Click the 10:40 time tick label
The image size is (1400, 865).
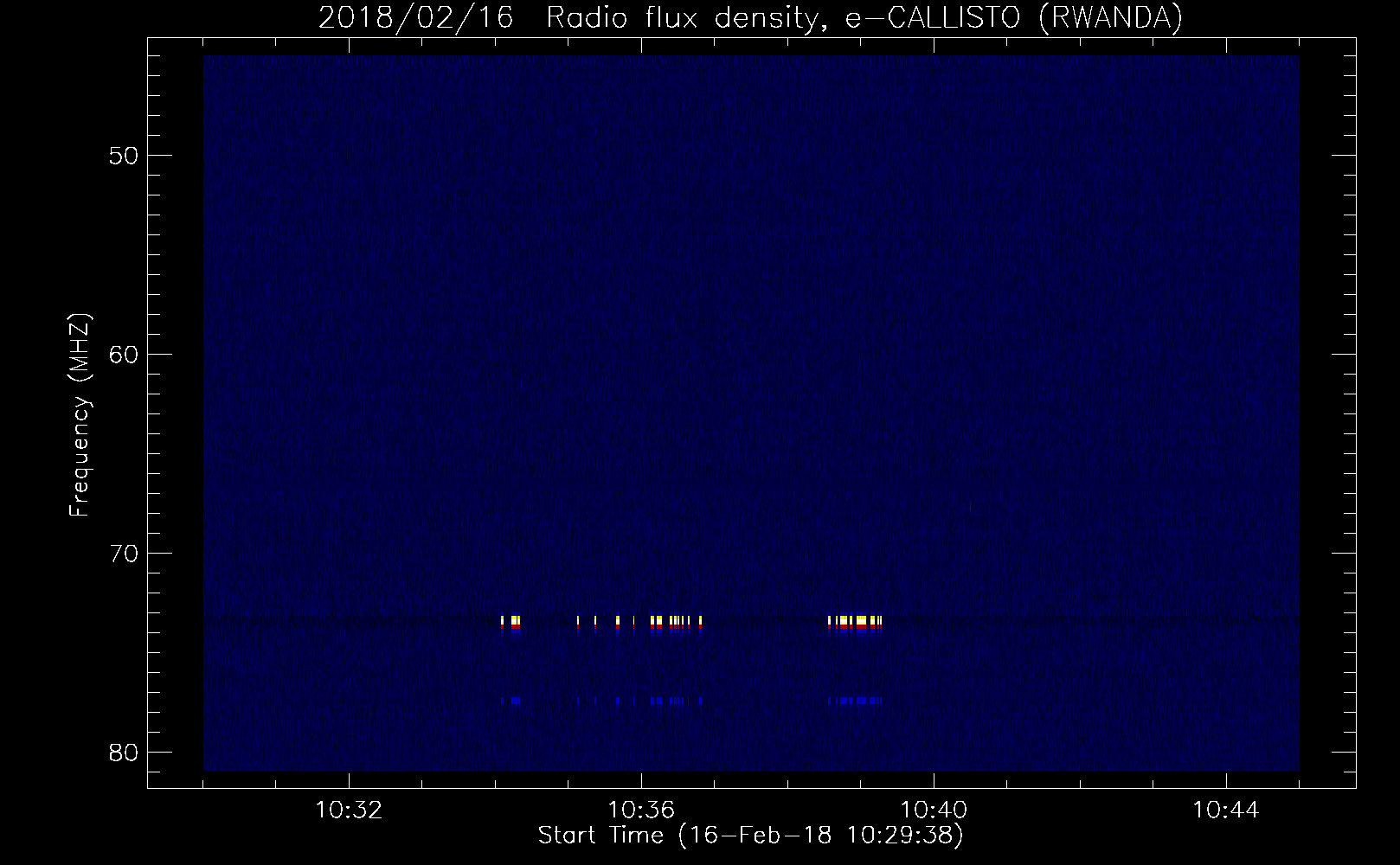pos(934,811)
